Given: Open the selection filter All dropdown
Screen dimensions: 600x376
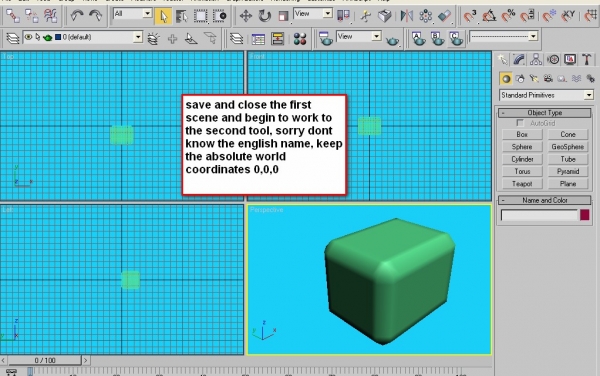Looking at the screenshot, I should point(132,14).
